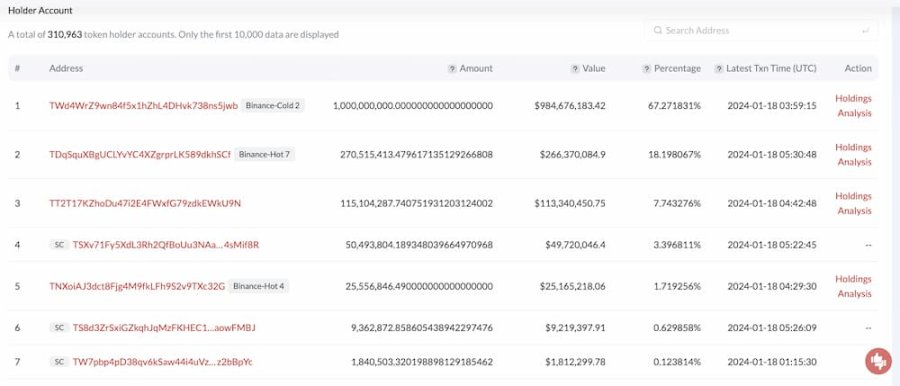The width and height of the screenshot is (900, 386).
Task: Click the Value column question-mark icon
Action: 575,68
